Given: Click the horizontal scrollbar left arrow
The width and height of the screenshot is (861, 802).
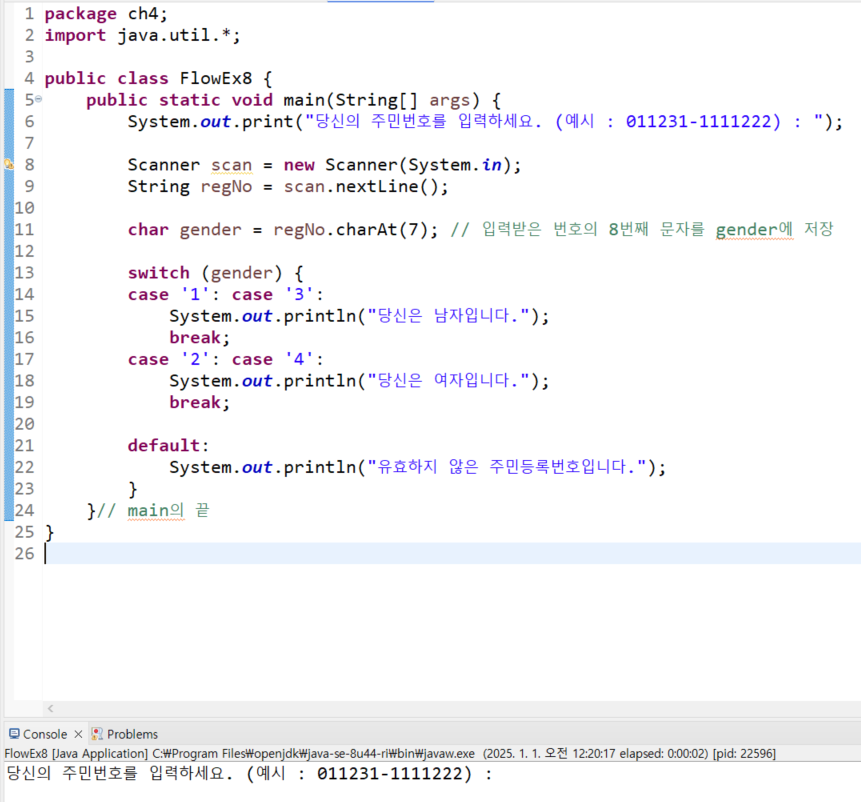Looking at the screenshot, I should coord(51,708).
